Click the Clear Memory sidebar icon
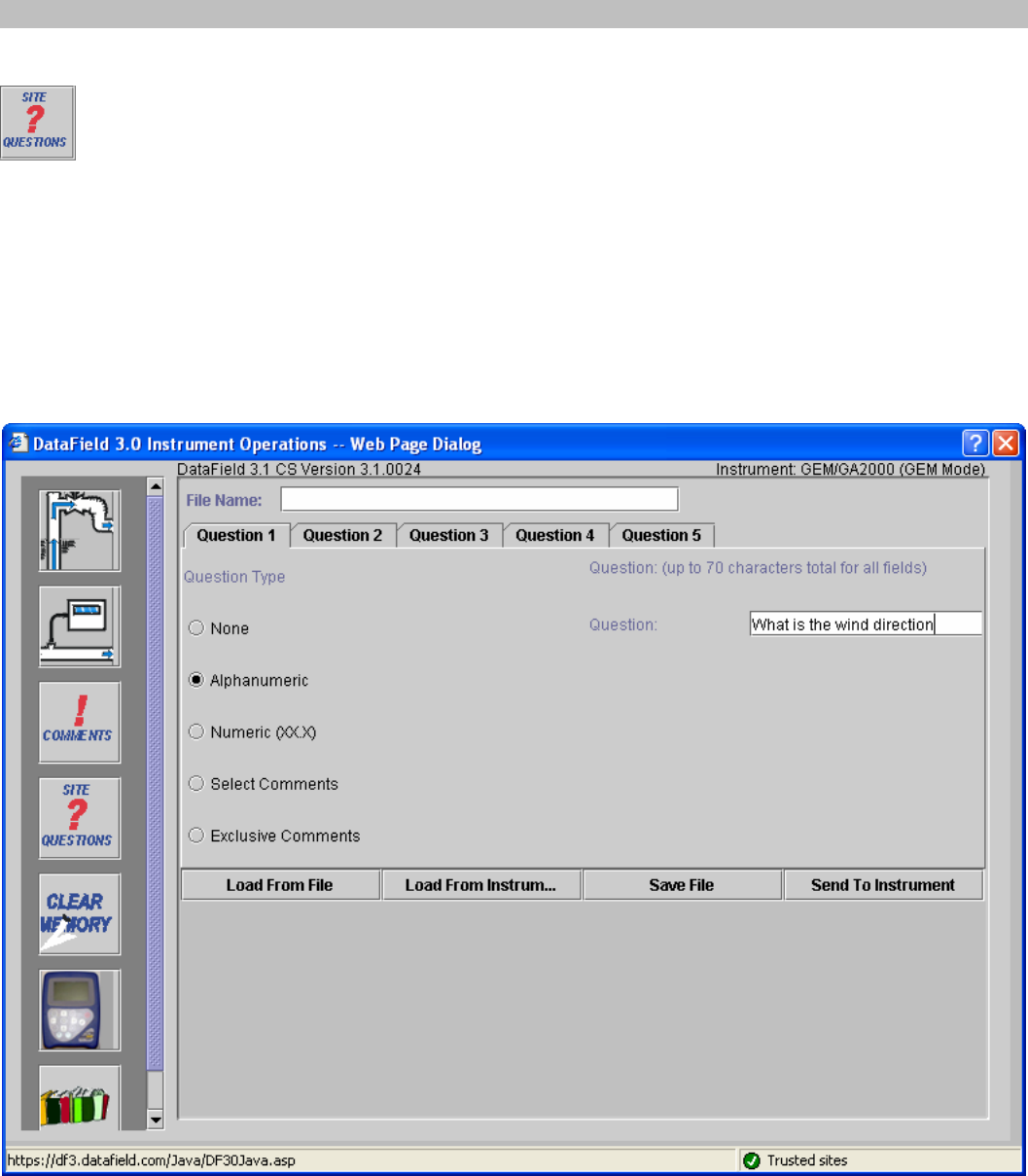Viewport: 1028px width, 1176px height. coord(80,914)
